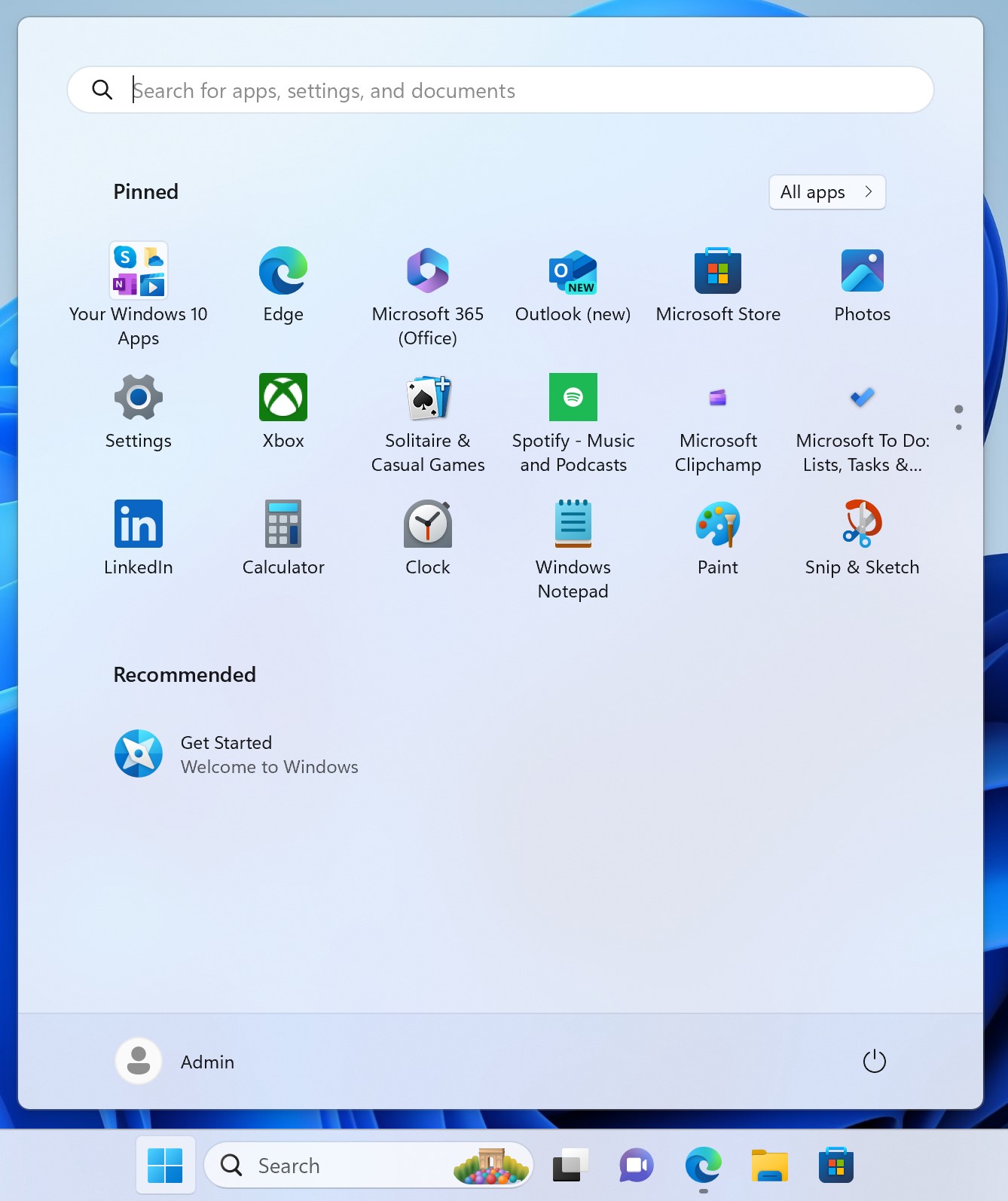Open Microsoft 365 (Office) app

coord(428,295)
